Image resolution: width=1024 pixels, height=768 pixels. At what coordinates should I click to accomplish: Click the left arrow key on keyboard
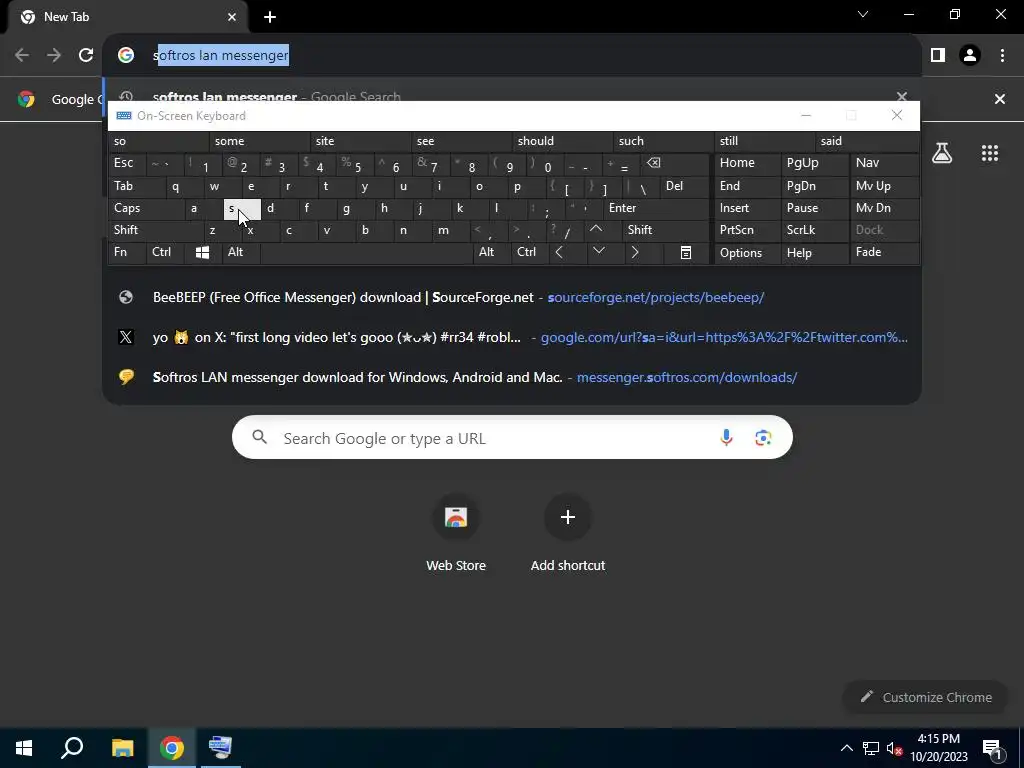tap(559, 253)
